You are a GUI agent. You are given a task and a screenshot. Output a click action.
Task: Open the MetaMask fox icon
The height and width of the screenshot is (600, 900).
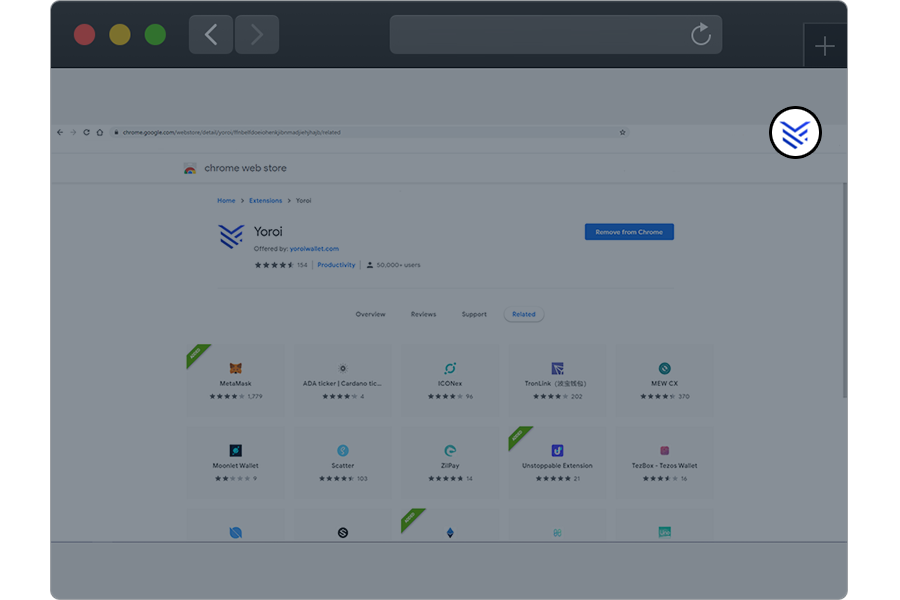coord(235,368)
